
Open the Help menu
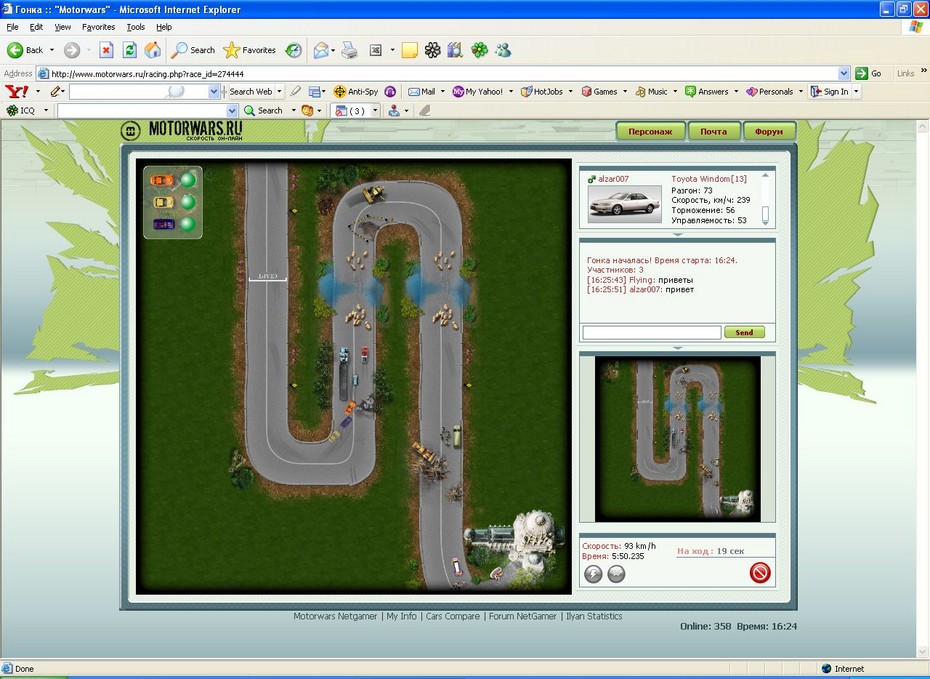164,27
